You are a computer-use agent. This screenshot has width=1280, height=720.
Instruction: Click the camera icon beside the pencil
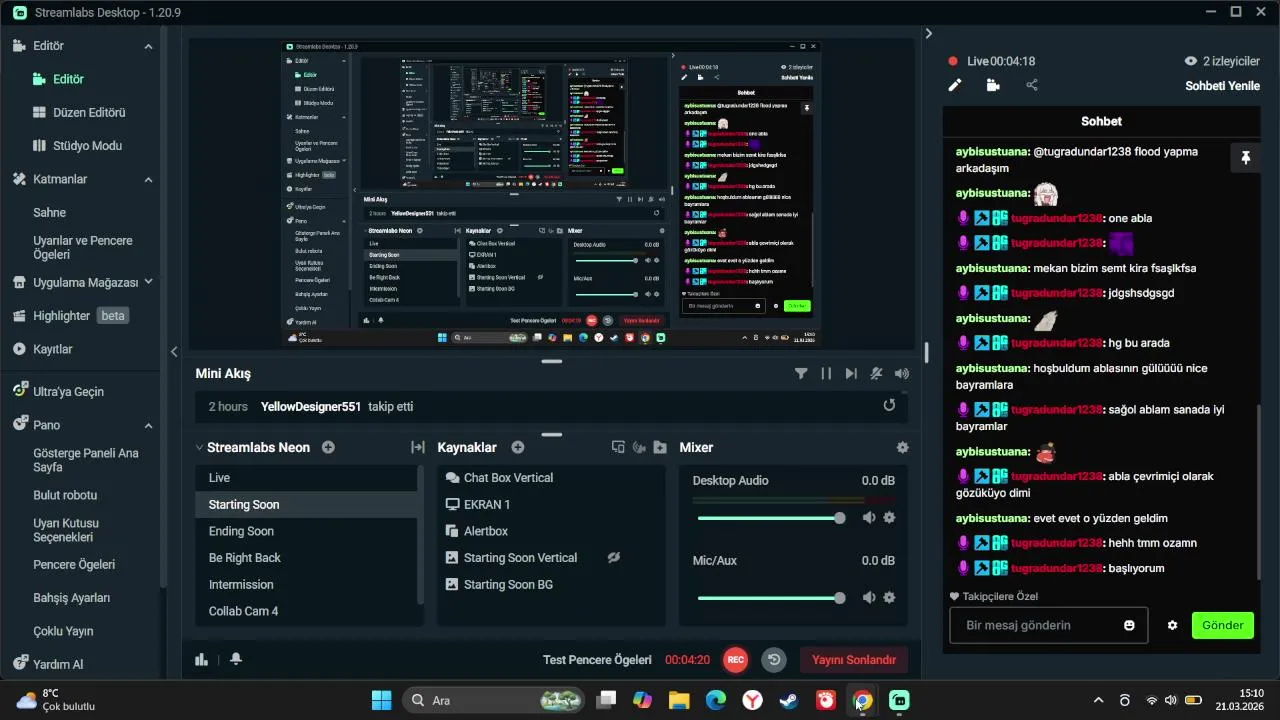pyautogui.click(x=993, y=86)
